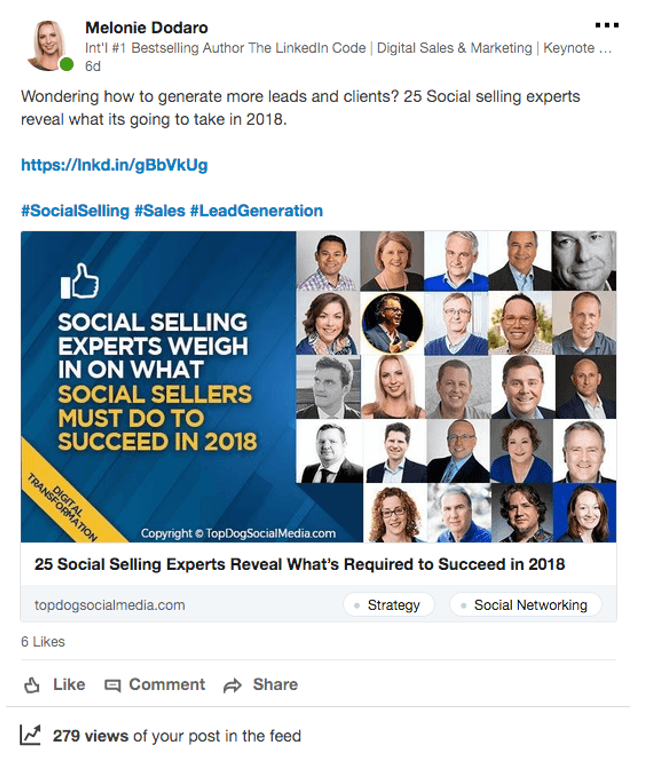Open the three-dot post options menu
Viewport: 655px width, 757px height.
click(607, 25)
